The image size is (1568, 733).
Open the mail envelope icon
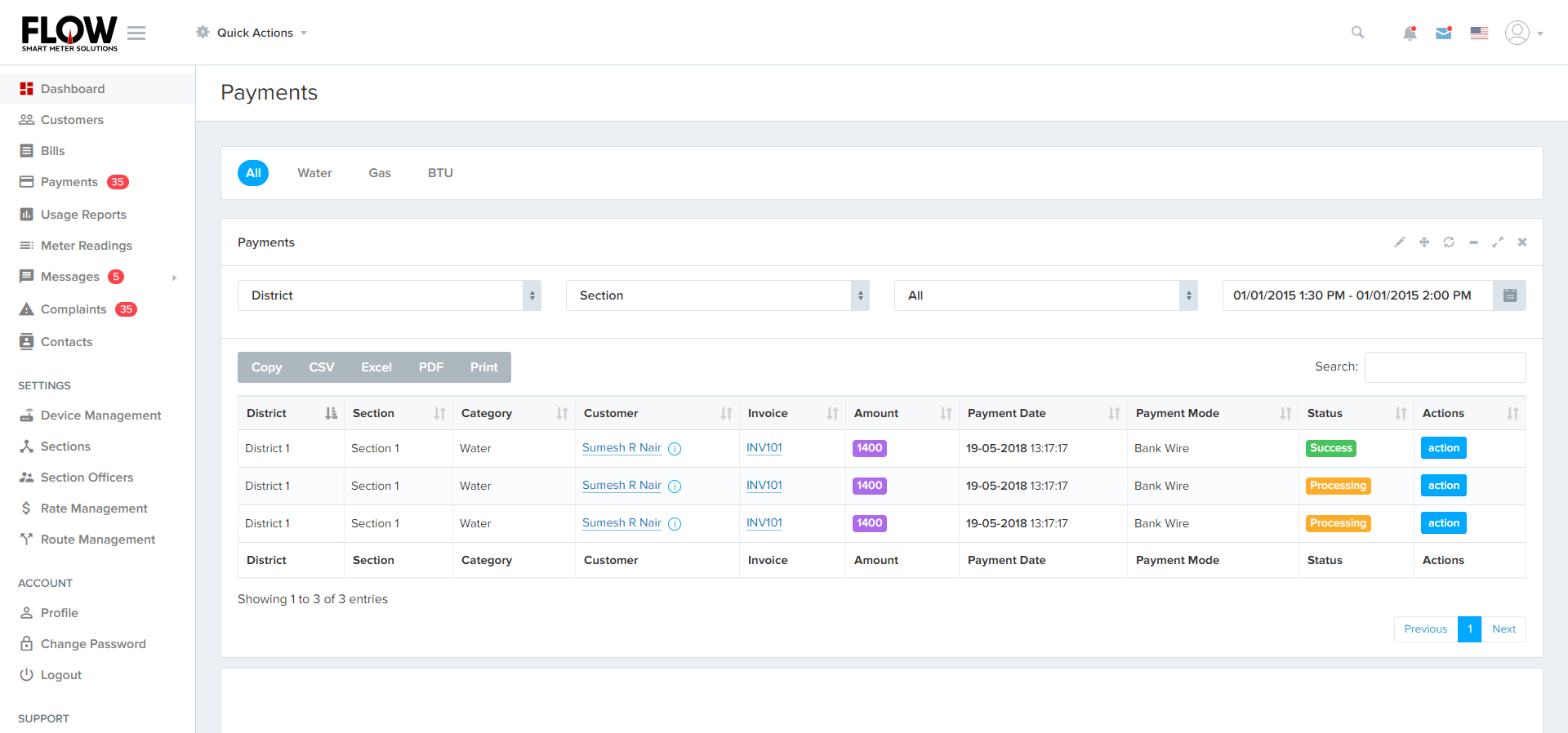coord(1444,33)
